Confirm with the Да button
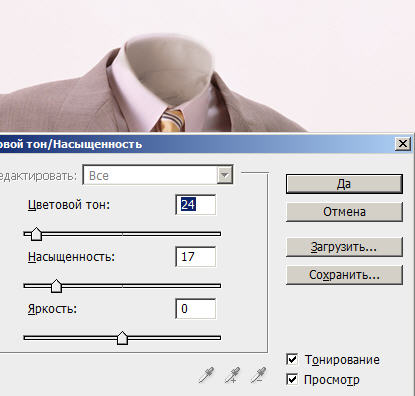This screenshot has height=396, width=415. click(x=344, y=184)
